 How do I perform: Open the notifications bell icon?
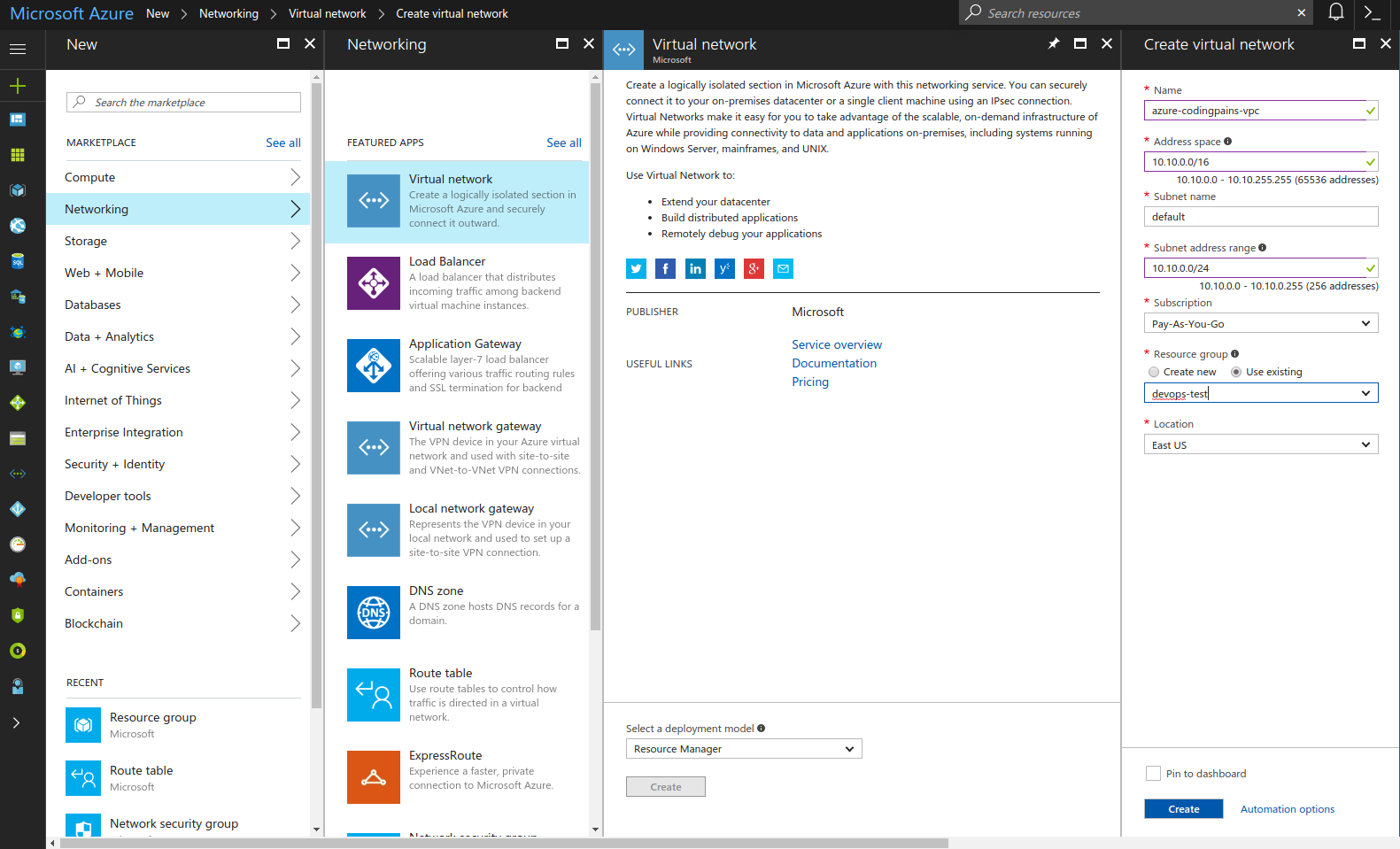tap(1336, 12)
